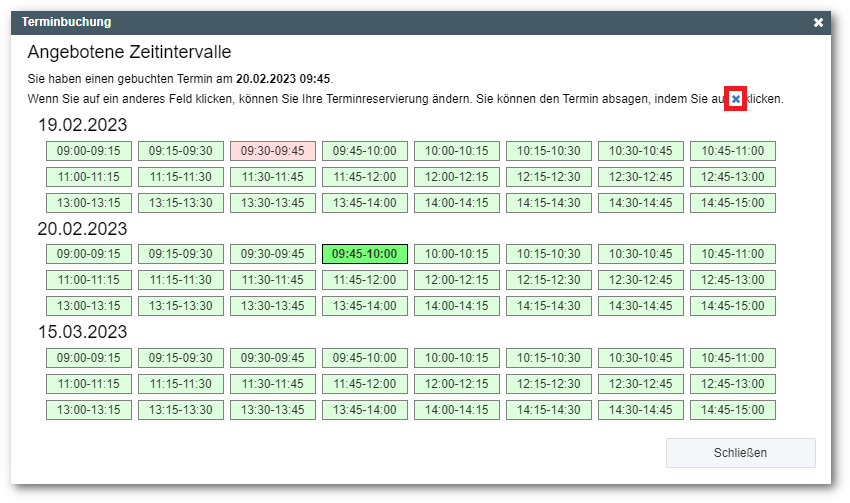The height and width of the screenshot is (503, 850).
Task: Book 10:00-10:15 on 20.02.2023
Action: [456, 254]
